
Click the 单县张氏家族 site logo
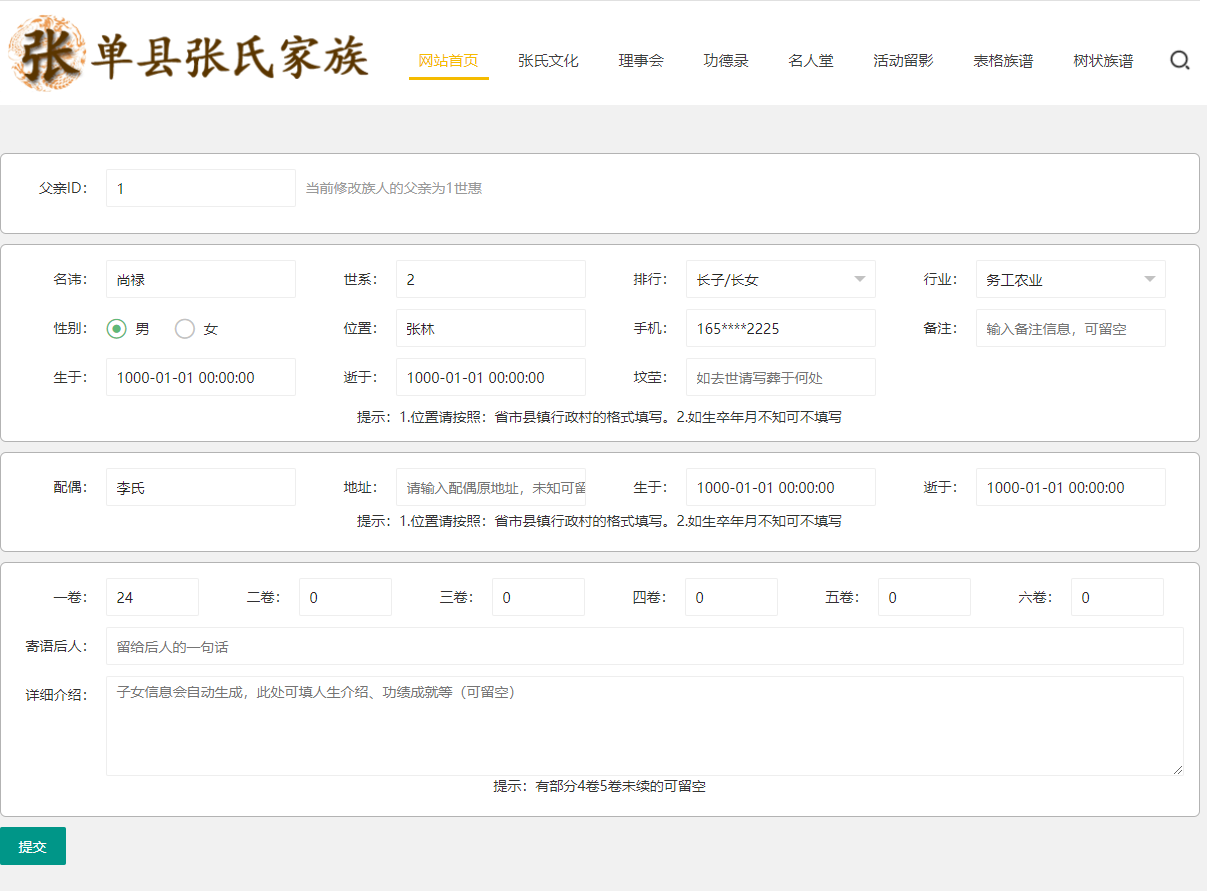coord(190,54)
